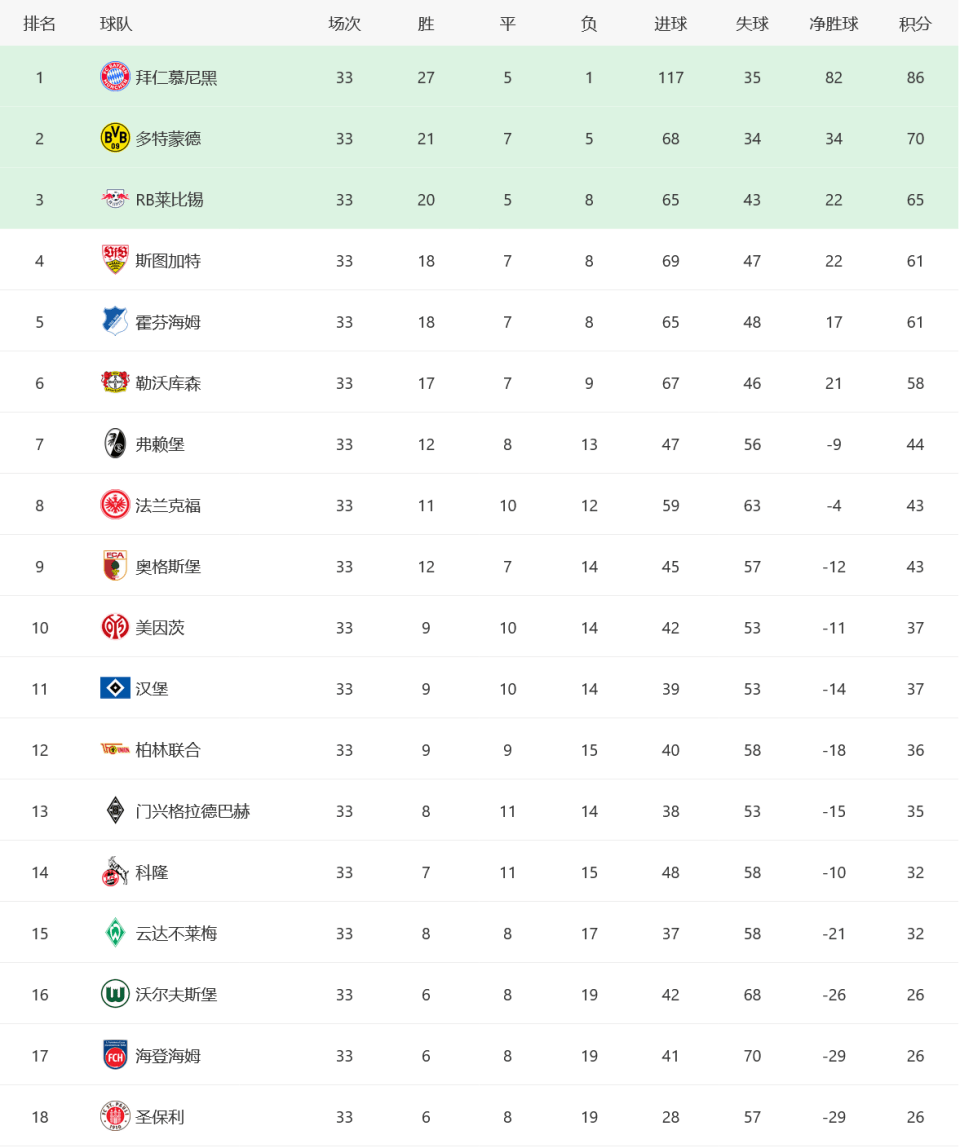Click the Hamburg SV diamond logo
The image size is (960, 1148).
pos(115,688)
